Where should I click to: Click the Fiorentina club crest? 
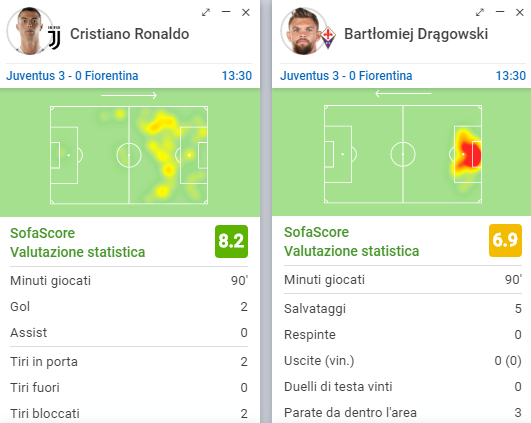click(x=328, y=38)
